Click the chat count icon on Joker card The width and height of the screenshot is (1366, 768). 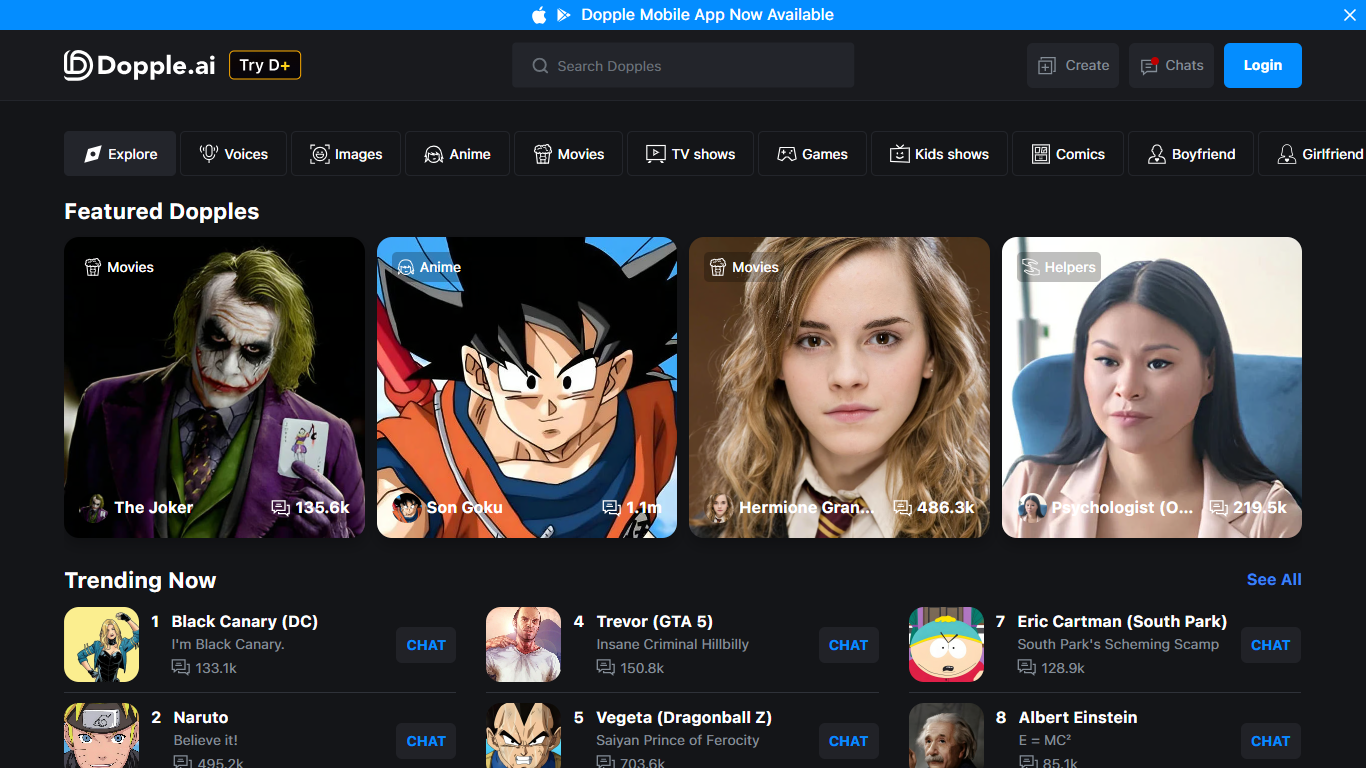(x=280, y=508)
